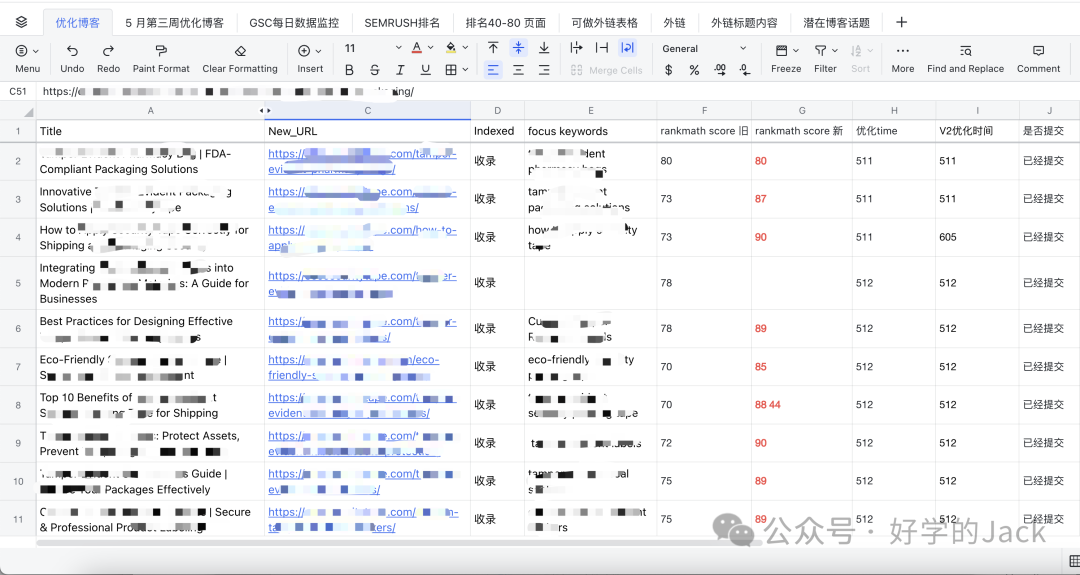Increase decimal places
The height and width of the screenshot is (575, 1080).
720,70
